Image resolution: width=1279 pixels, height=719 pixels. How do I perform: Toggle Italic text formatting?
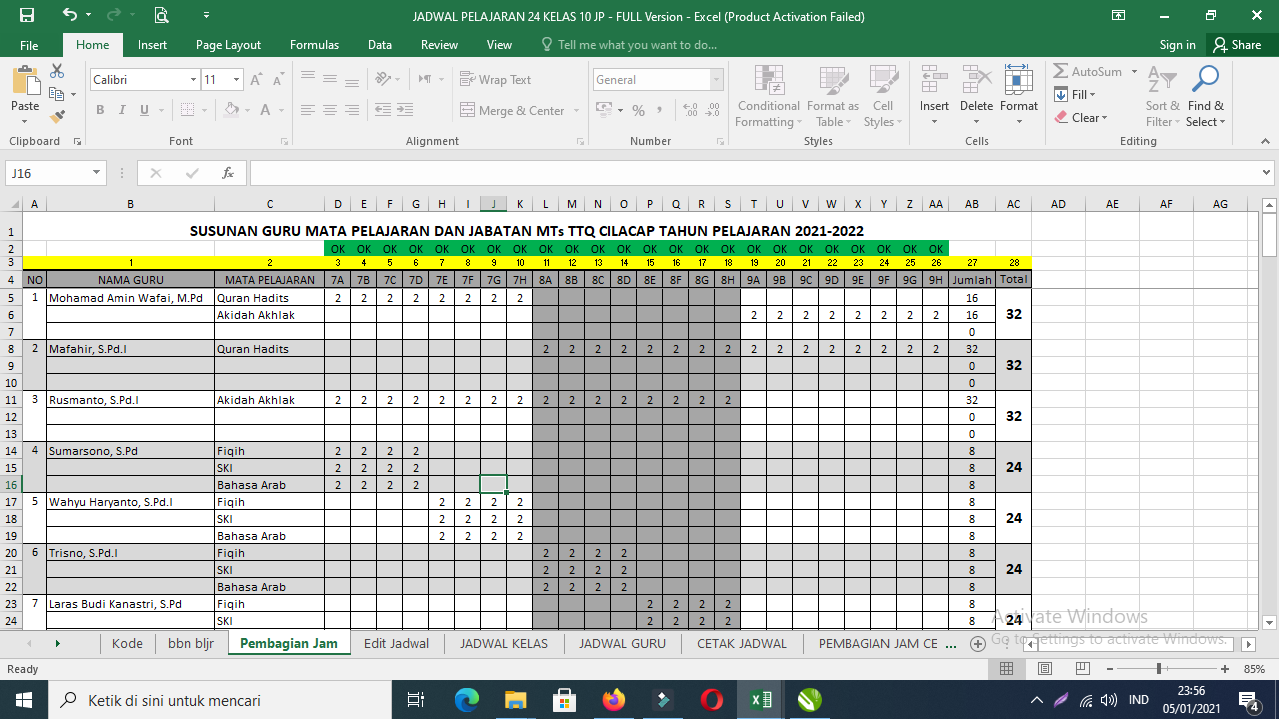tap(122, 110)
